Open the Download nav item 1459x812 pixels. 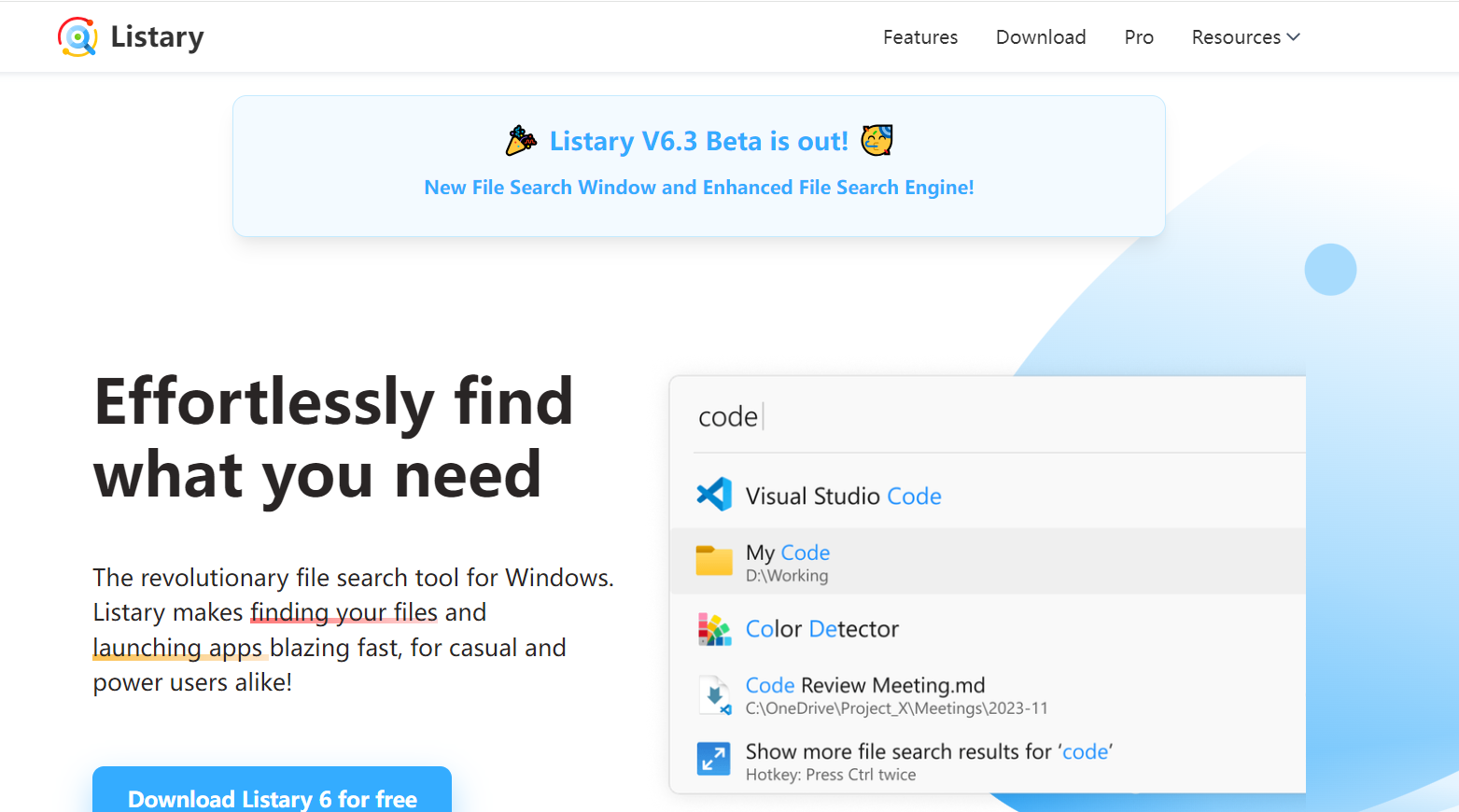pos(1041,37)
